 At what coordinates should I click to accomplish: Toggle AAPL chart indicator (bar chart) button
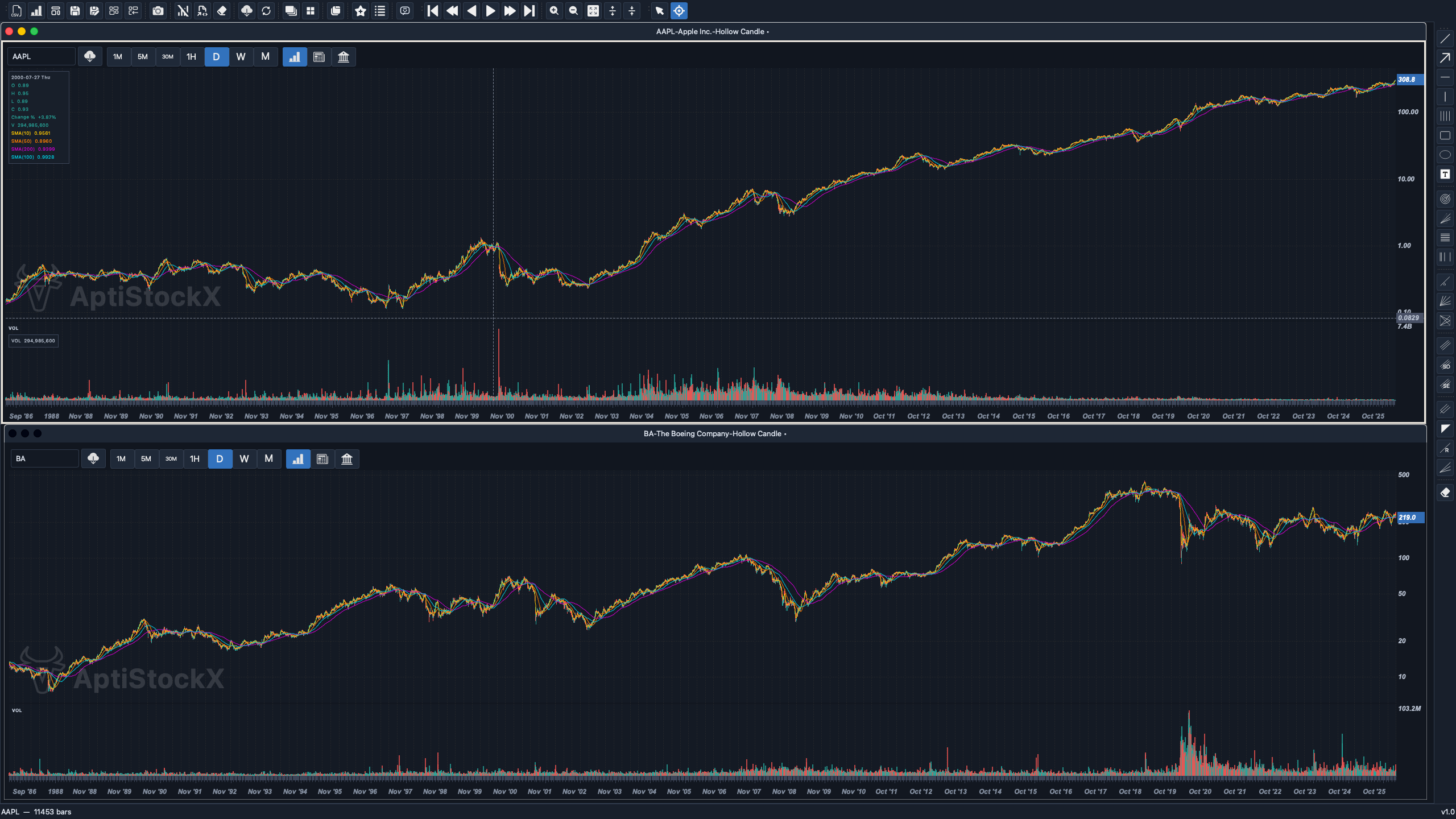pyautogui.click(x=295, y=57)
